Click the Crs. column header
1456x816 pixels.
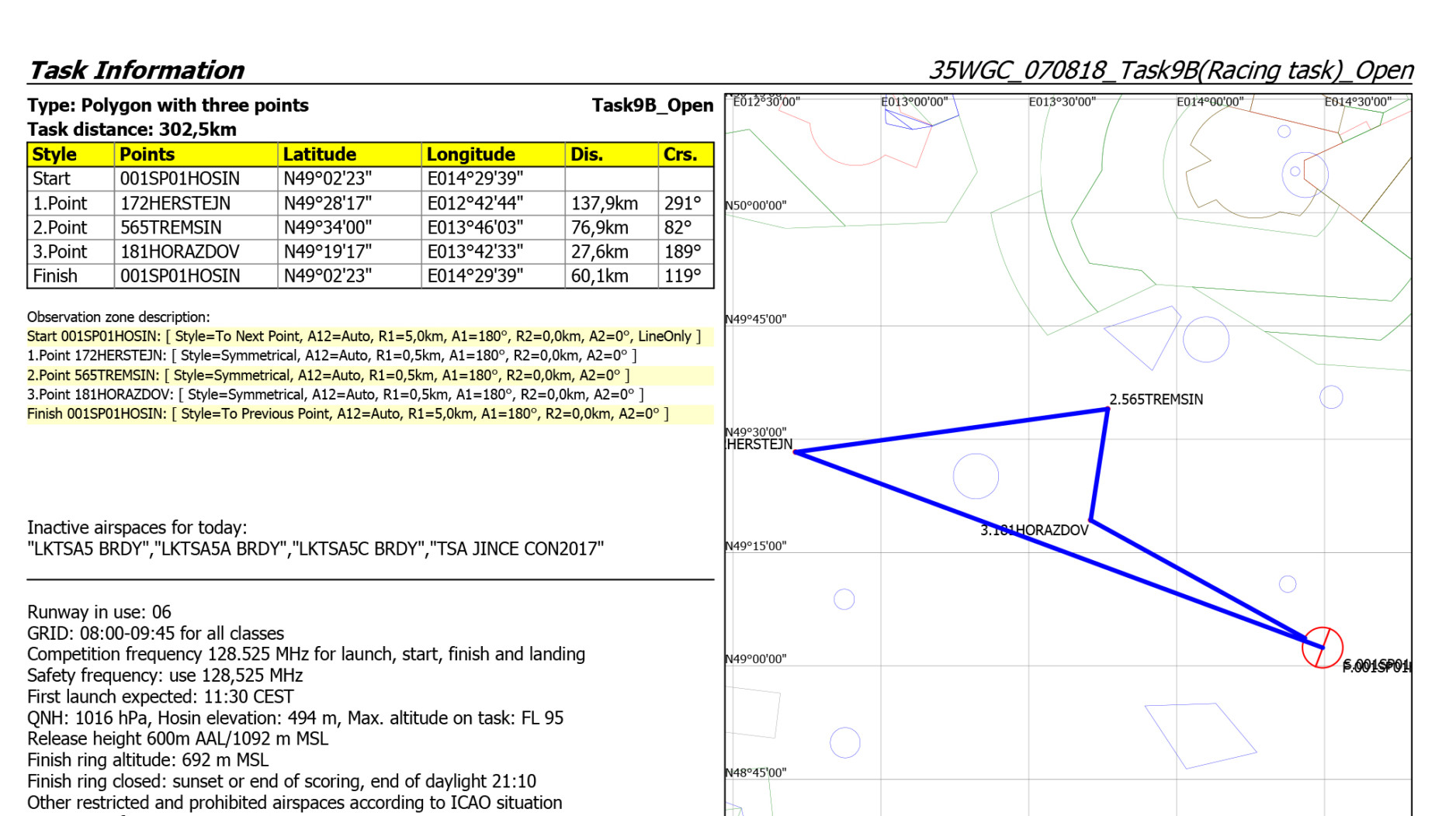tap(680, 154)
